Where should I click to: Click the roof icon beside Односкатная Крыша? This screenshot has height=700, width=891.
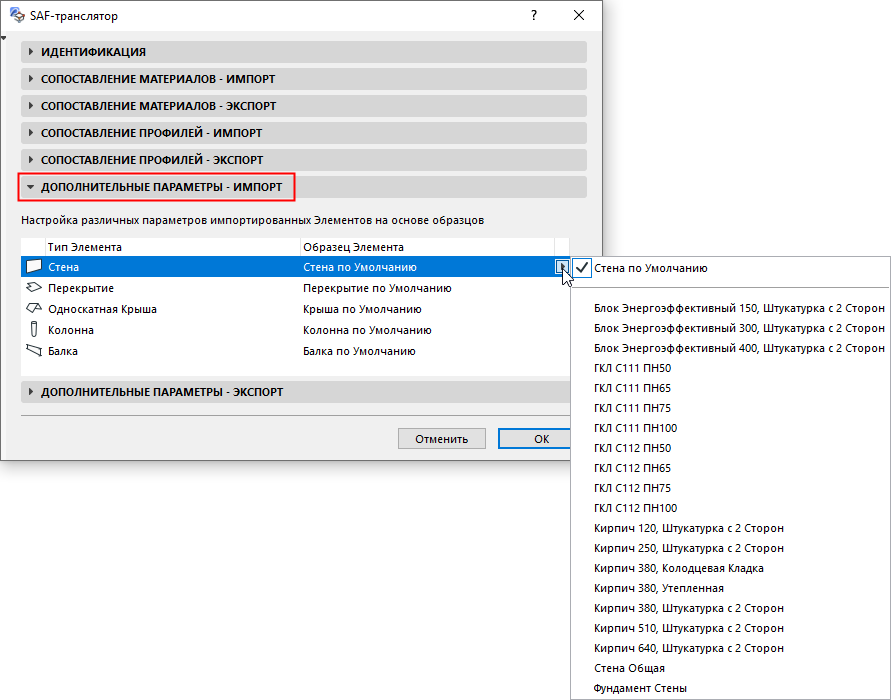click(34, 309)
